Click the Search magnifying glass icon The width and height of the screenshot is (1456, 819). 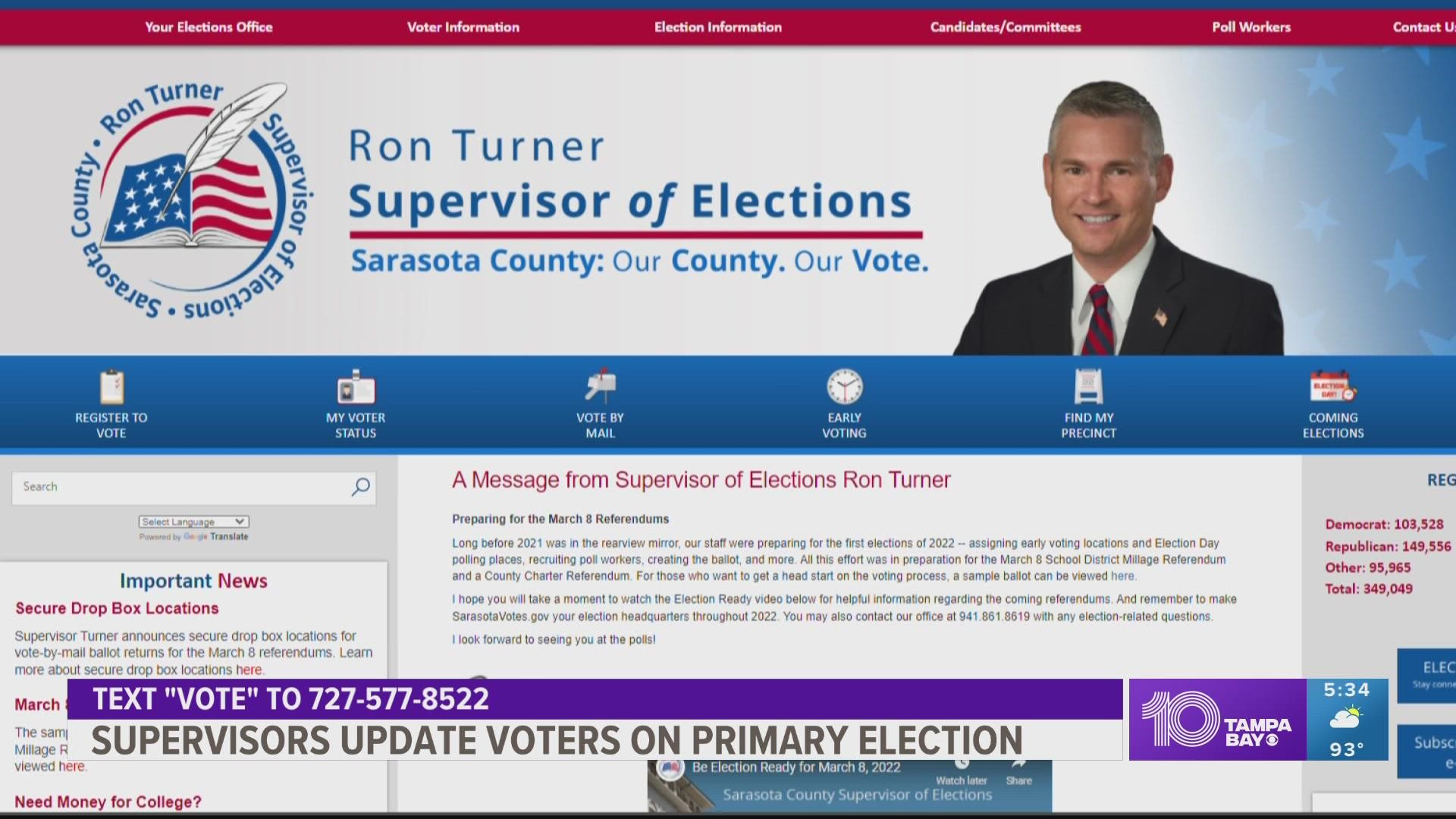pyautogui.click(x=362, y=486)
